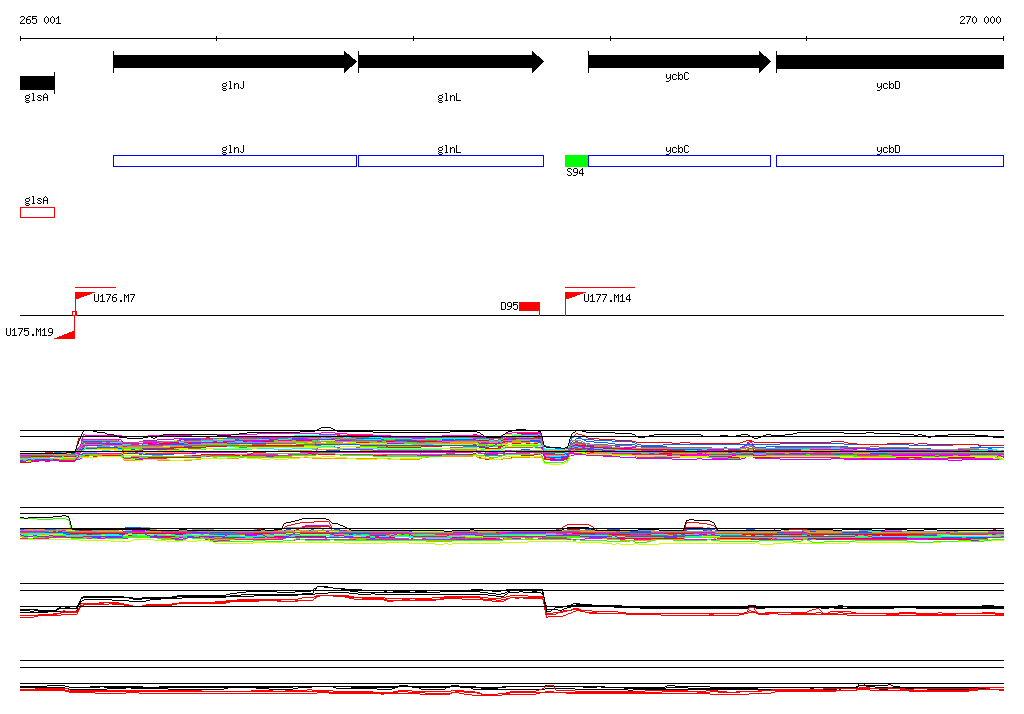The image size is (1024, 714).
Task: Click the glsA label above red box
Action: tap(37, 201)
